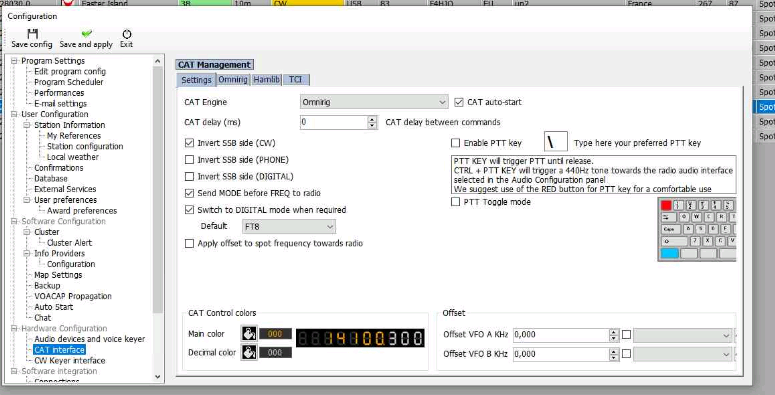This screenshot has width=775, height=395.
Task: Click the Main color 000 swatch
Action: pos(275,334)
